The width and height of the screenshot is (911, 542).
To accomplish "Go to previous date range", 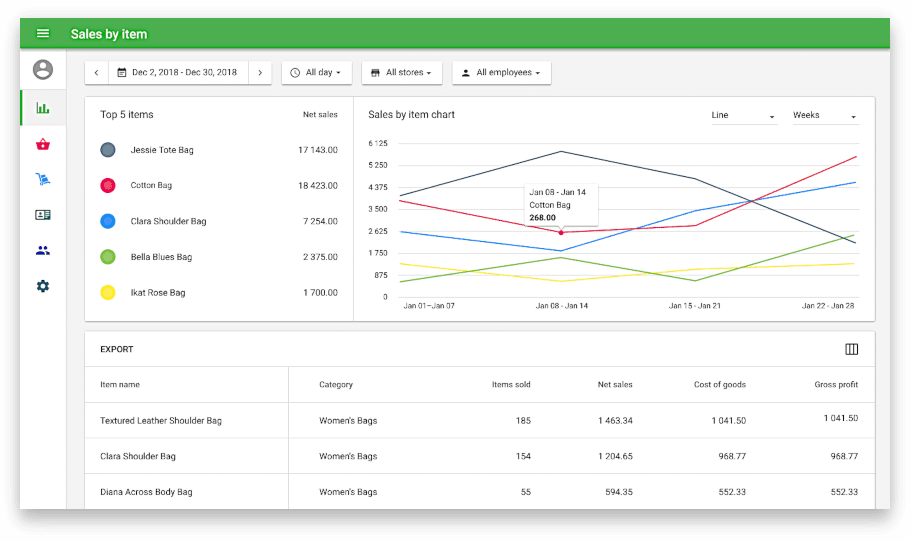I will click(96, 73).
